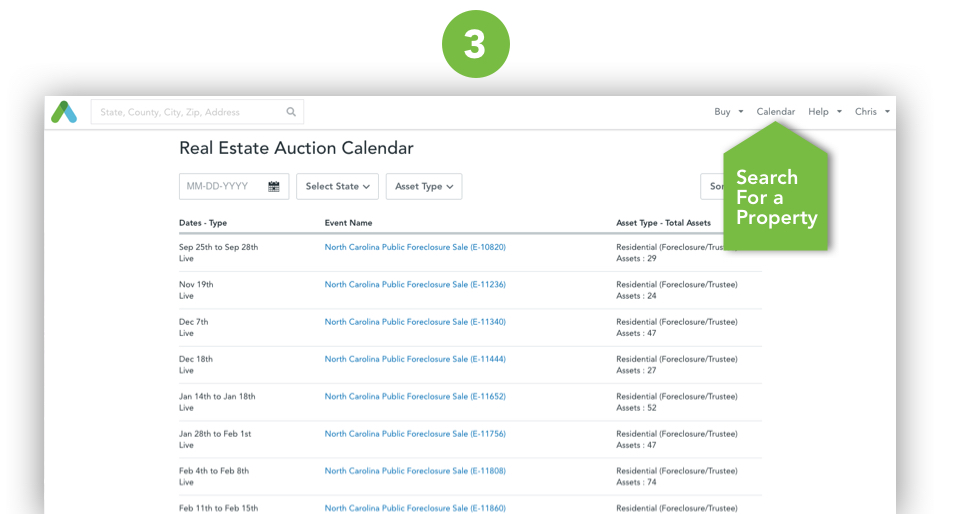Go to Calendar in the top navigation
The width and height of the screenshot is (954, 514).
click(x=775, y=112)
